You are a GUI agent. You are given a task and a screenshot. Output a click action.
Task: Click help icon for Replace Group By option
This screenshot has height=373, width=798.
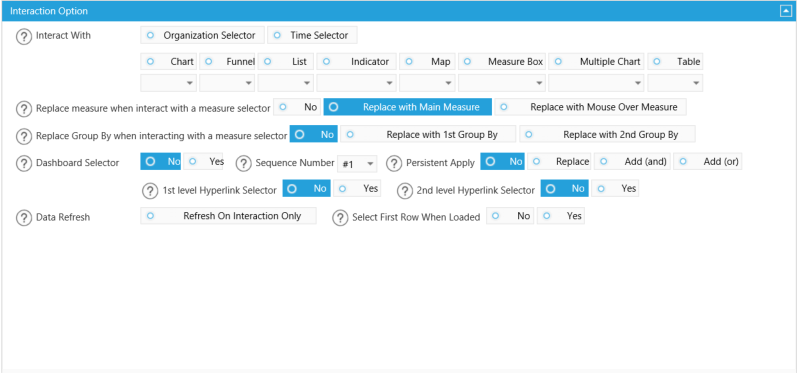(23, 136)
